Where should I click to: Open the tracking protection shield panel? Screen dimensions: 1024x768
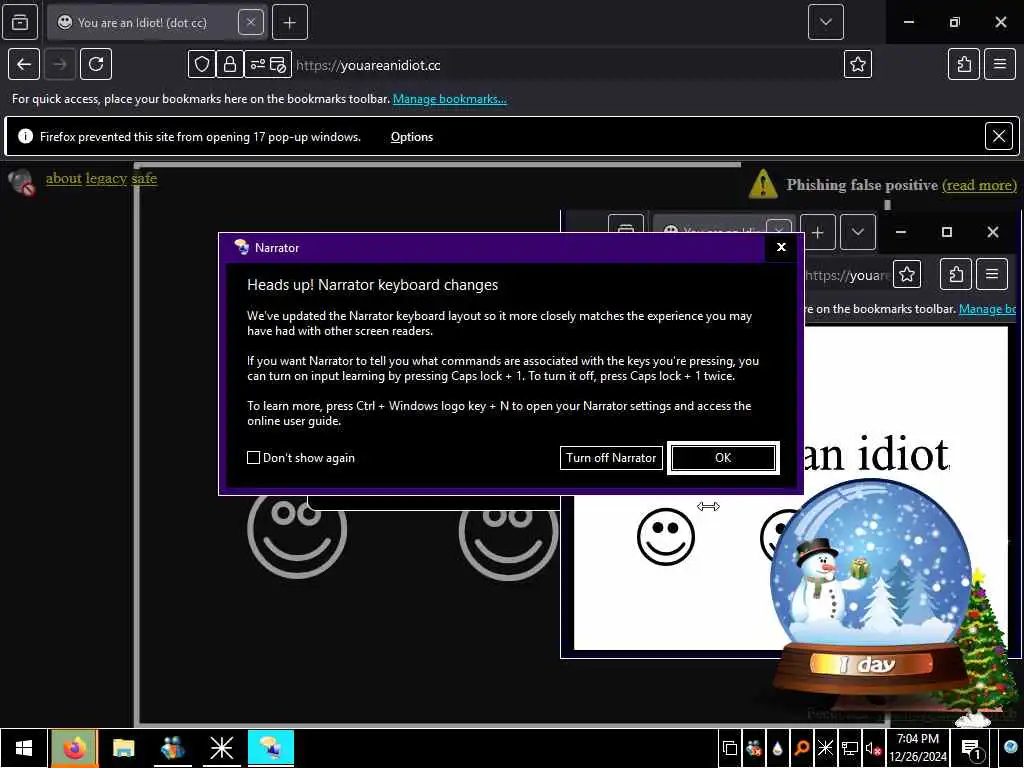pos(202,65)
